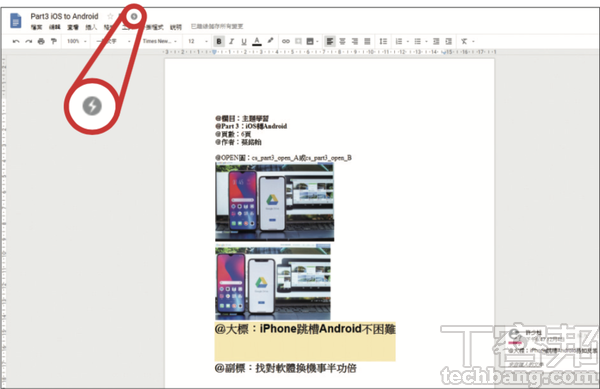Image resolution: width=600 pixels, height=389 pixels.
Task: Click the left indent marker on the ruler
Action: [x=214, y=52]
